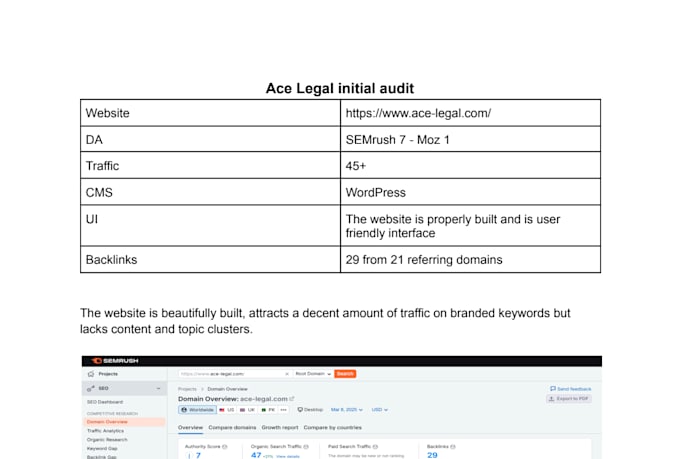680x459 pixels.
Task: Click the Organic Search Traffic value 47
Action: 256,455
